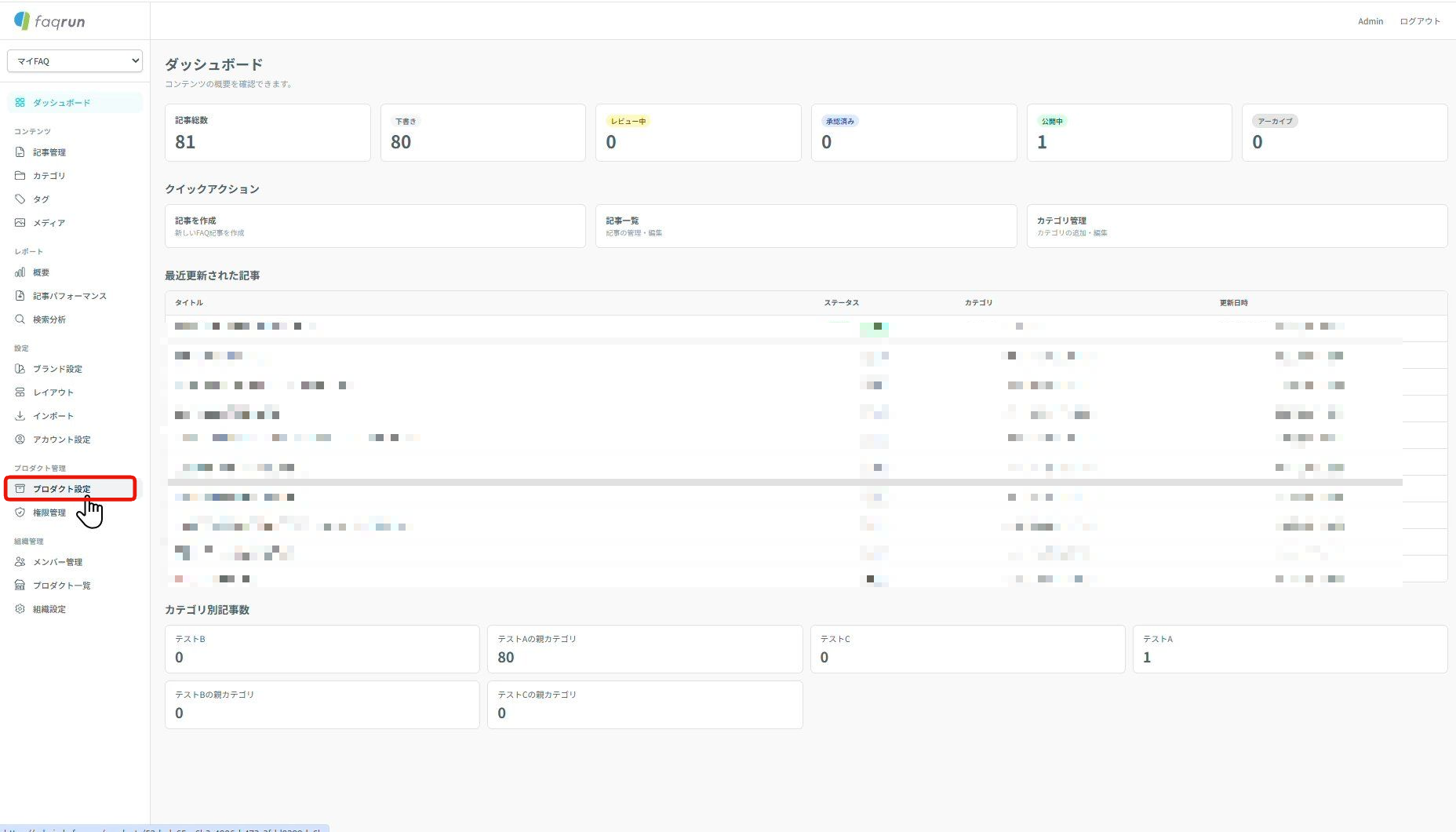Click the メンバー管理 people icon

pyautogui.click(x=20, y=562)
